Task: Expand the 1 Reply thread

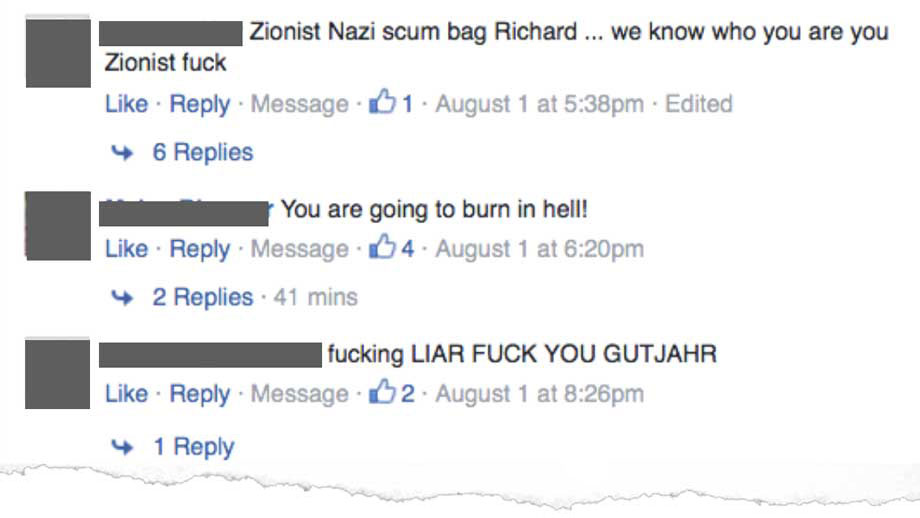Action: point(193,447)
